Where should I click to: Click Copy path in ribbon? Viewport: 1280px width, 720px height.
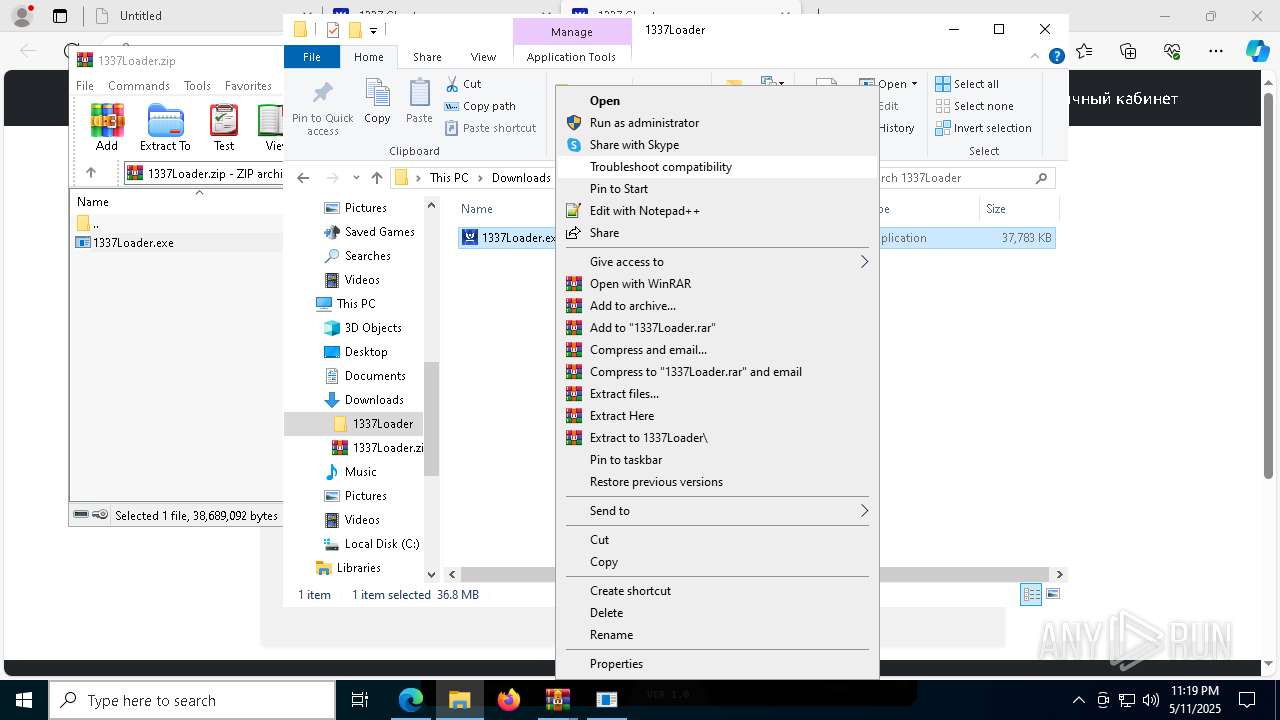coord(480,106)
